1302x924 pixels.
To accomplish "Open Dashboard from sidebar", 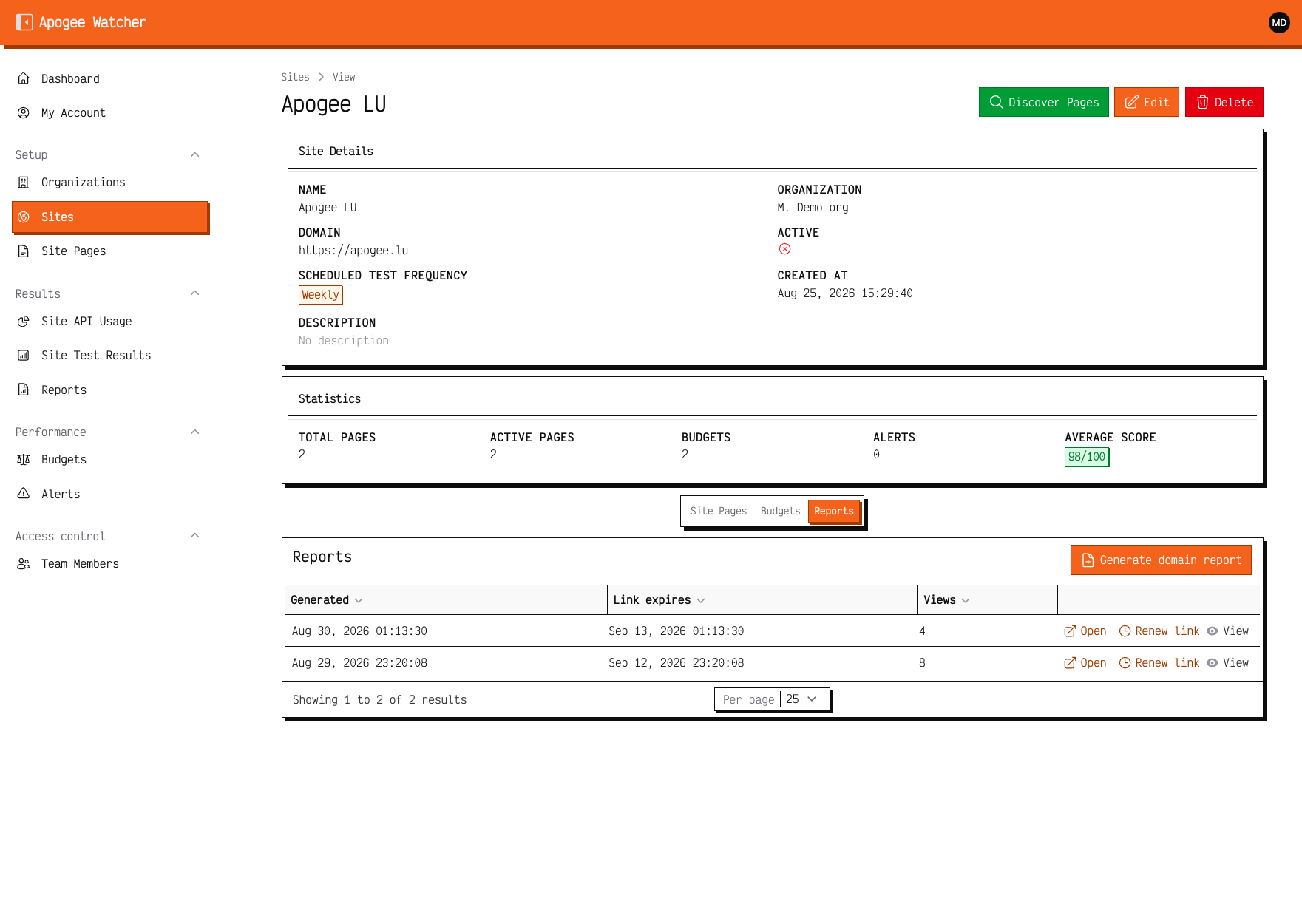I will (x=109, y=78).
